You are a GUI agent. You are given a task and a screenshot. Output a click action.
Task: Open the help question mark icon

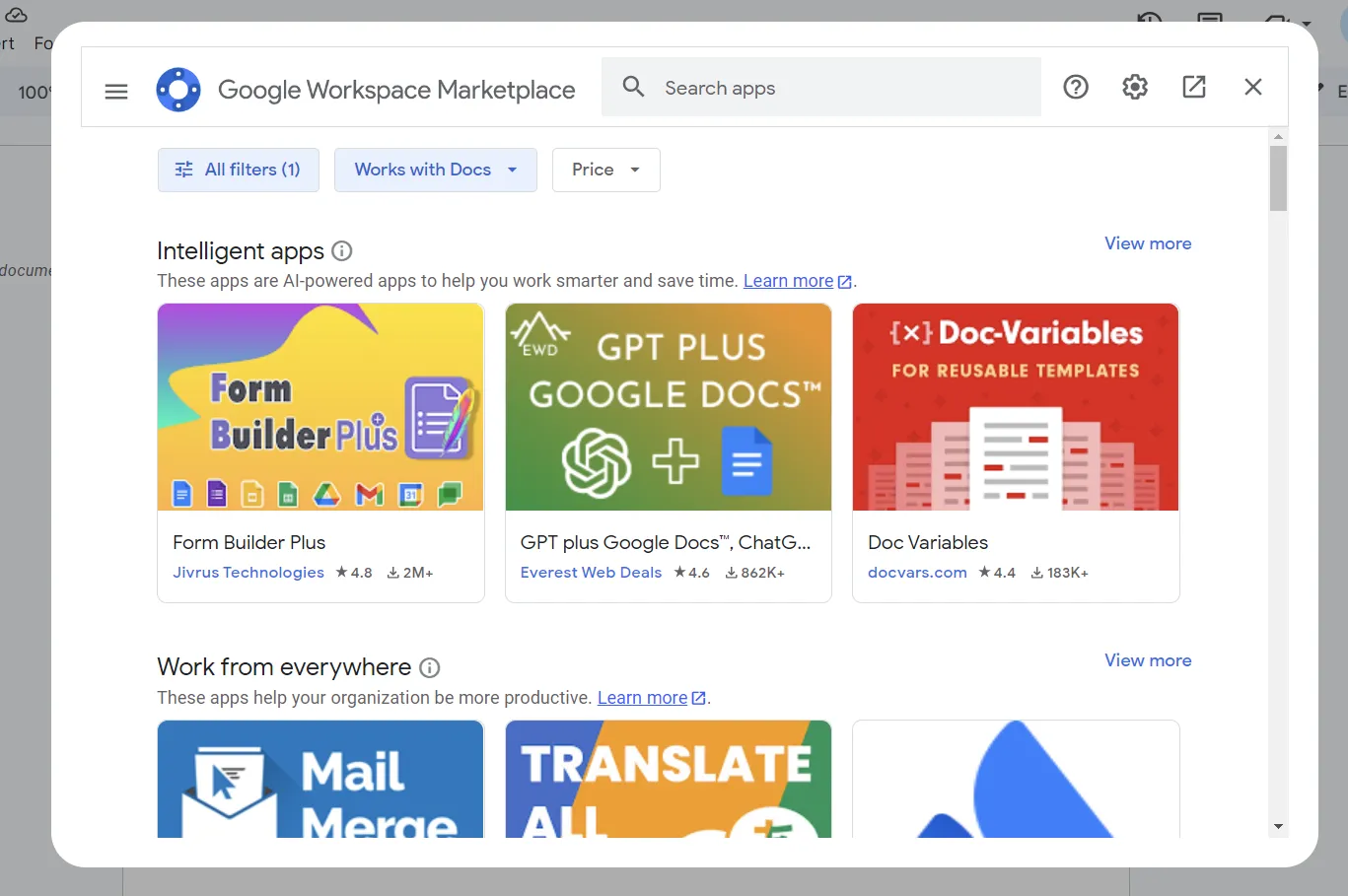click(x=1076, y=87)
